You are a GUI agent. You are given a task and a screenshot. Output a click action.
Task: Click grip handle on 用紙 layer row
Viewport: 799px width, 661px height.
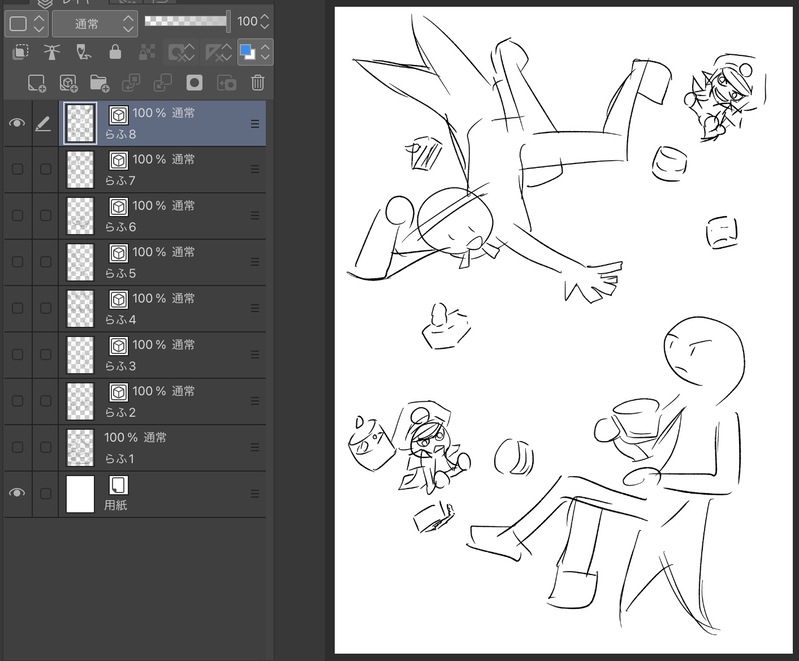point(255,494)
